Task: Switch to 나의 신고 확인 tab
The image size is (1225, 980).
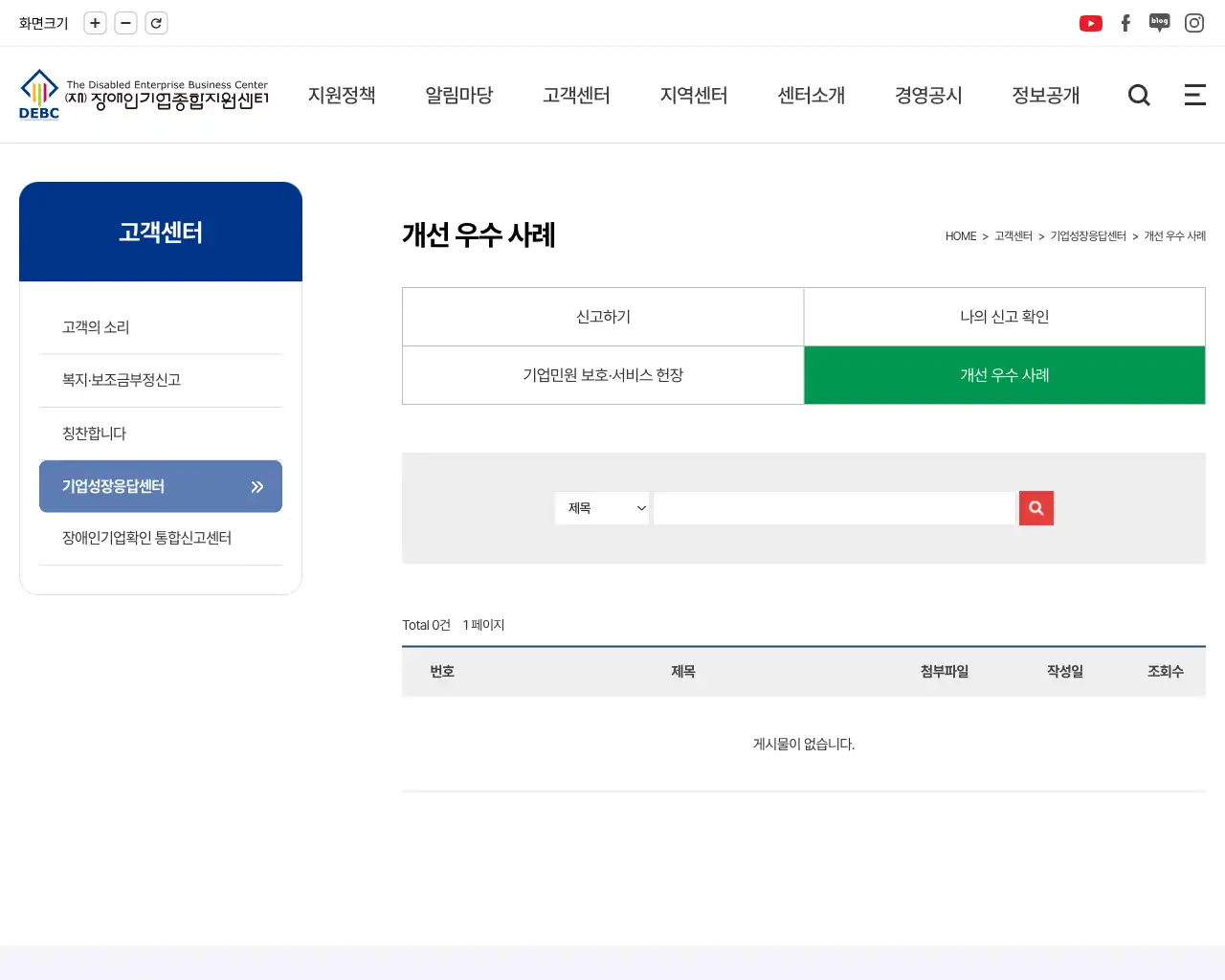Action: pos(1005,317)
